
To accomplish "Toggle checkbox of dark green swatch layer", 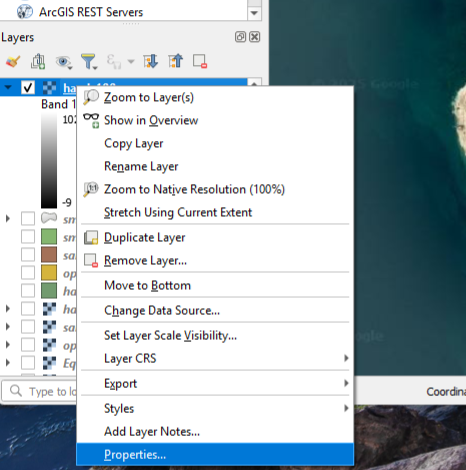I will coord(28,291).
